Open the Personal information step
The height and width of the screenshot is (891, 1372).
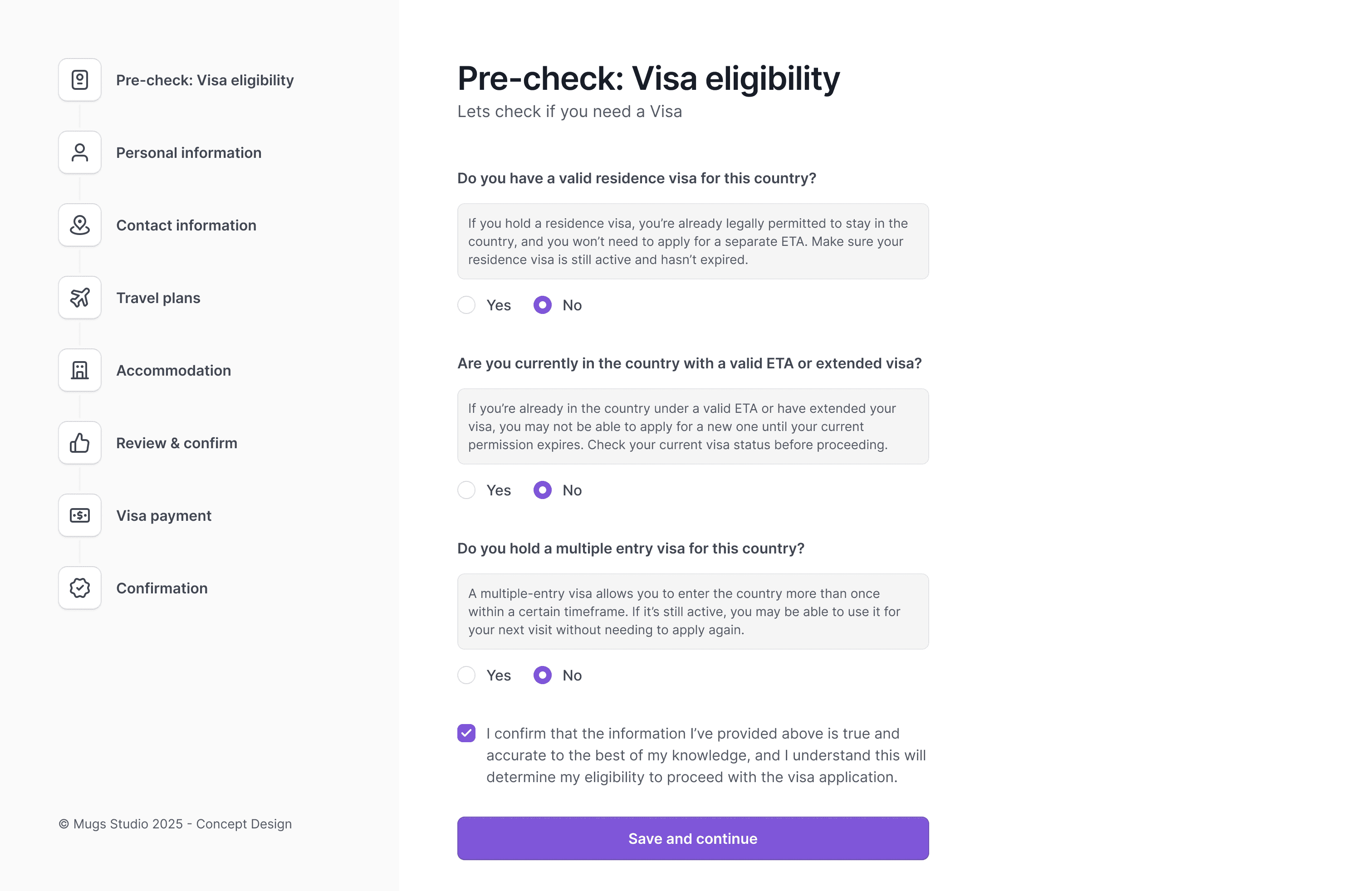pyautogui.click(x=189, y=152)
